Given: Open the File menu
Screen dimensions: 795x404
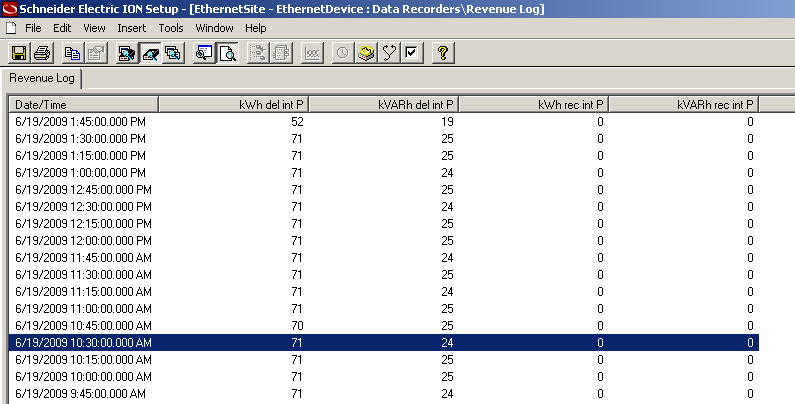Looking at the screenshot, I should point(33,28).
